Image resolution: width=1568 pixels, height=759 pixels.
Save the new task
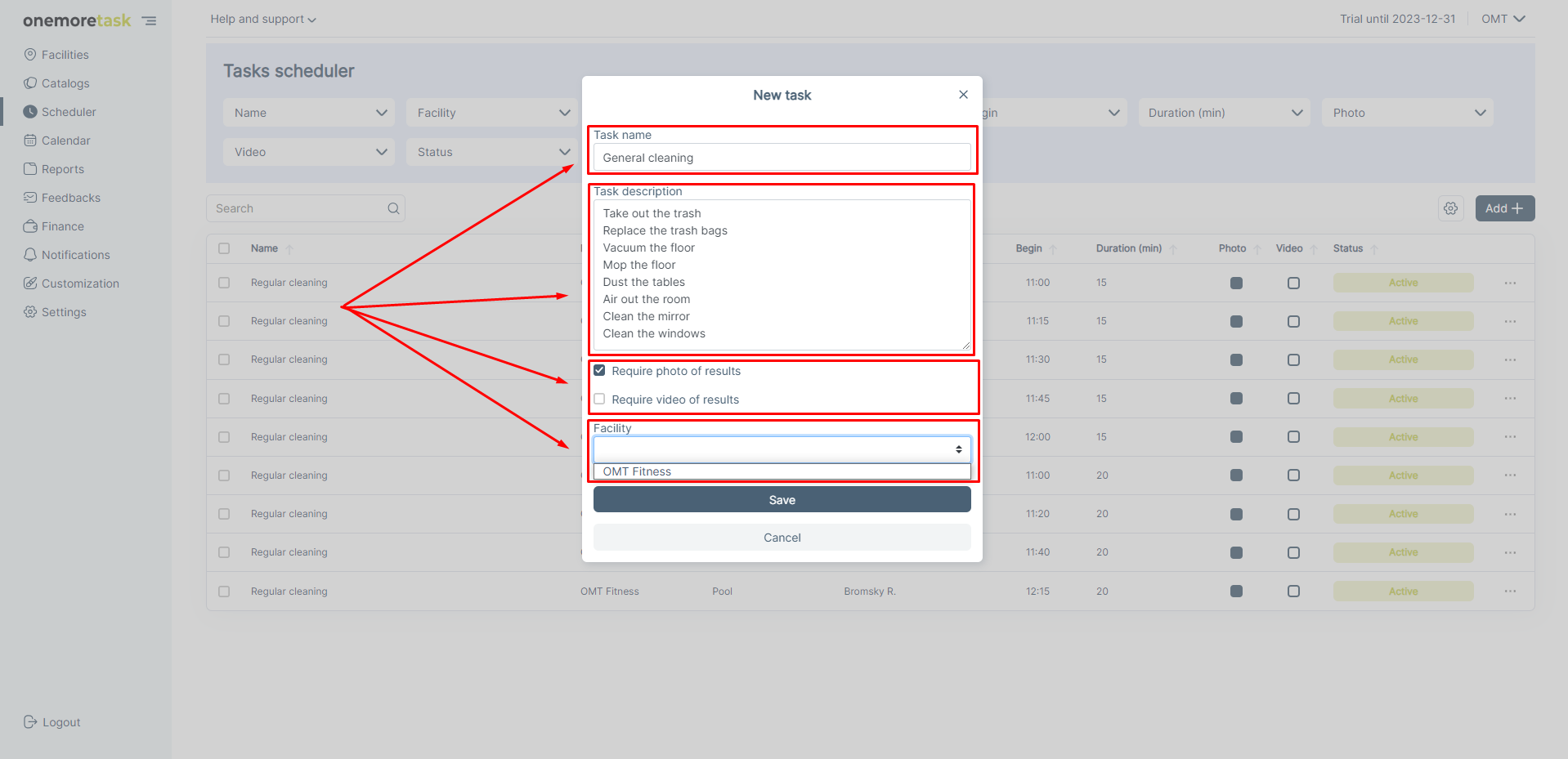coord(782,499)
